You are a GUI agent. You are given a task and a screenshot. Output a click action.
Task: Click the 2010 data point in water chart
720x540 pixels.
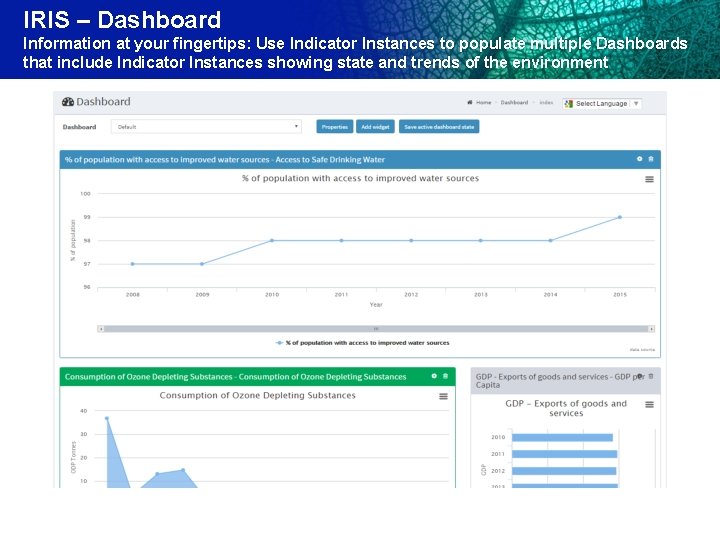tap(272, 241)
